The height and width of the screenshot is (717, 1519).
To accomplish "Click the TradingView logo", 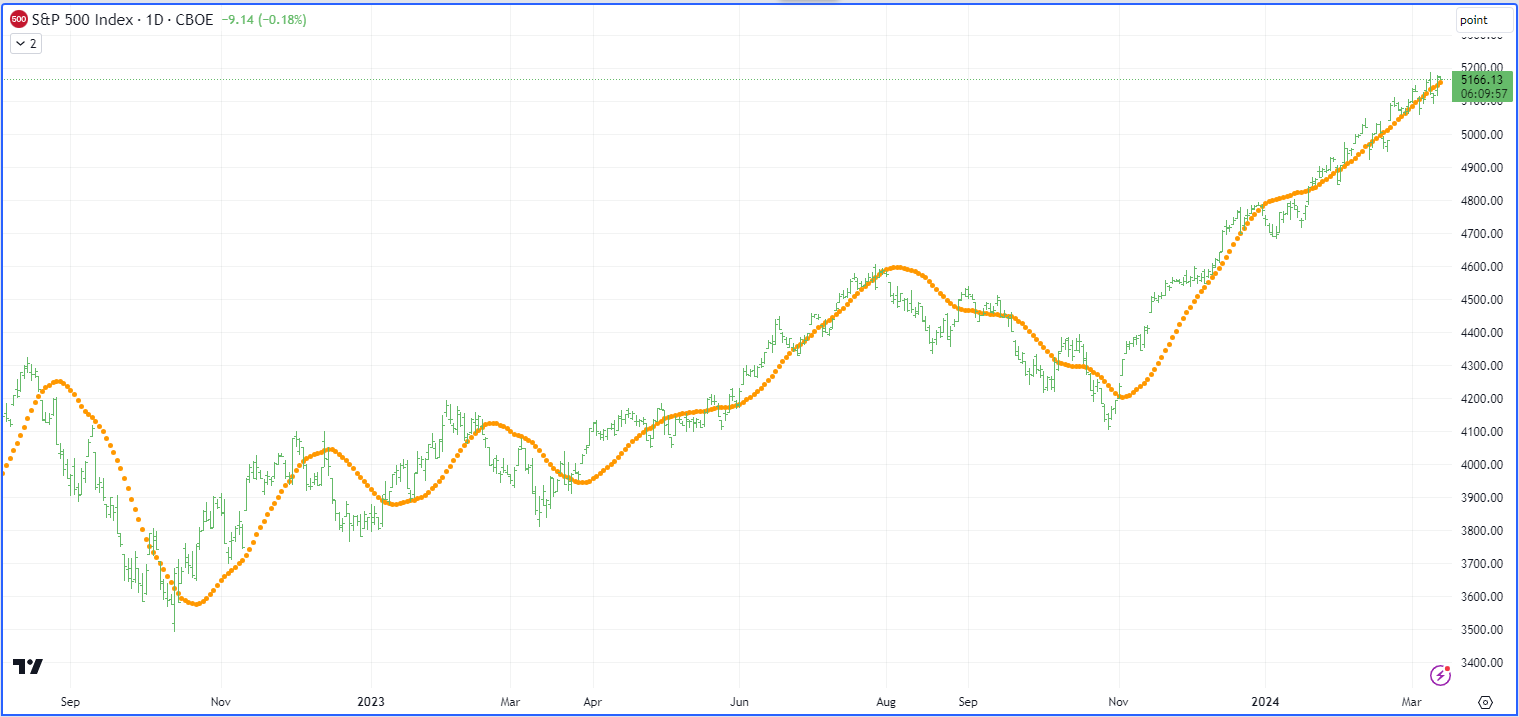I will click(x=28, y=666).
